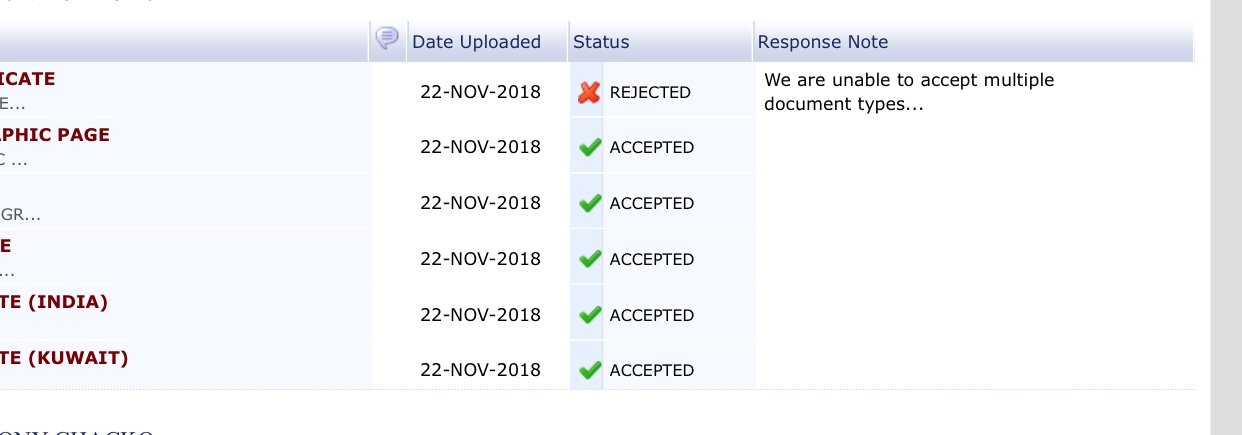Open the document link ending (KUWAIT)
The image size is (1242, 435).
64,357
